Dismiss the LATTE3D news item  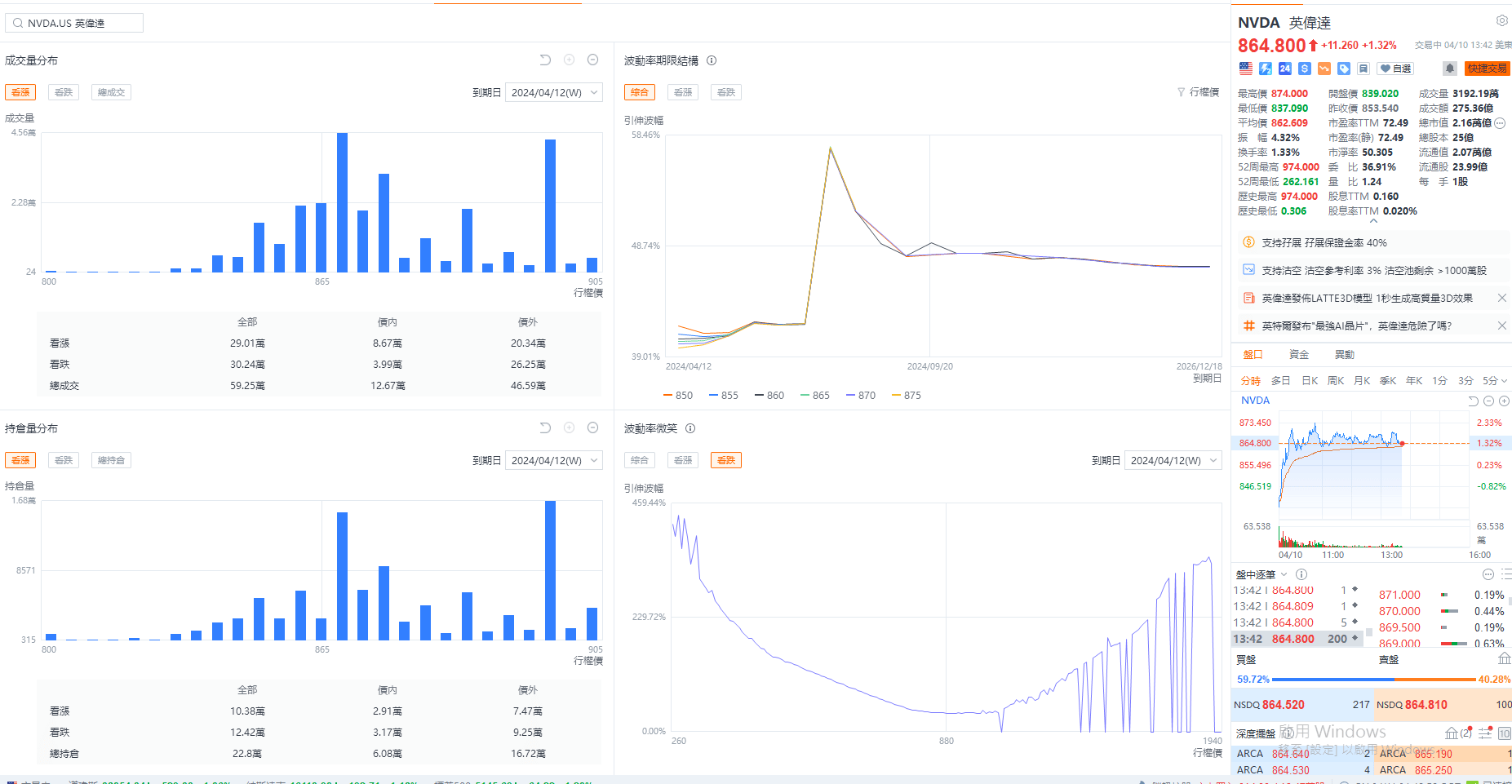point(1502,298)
